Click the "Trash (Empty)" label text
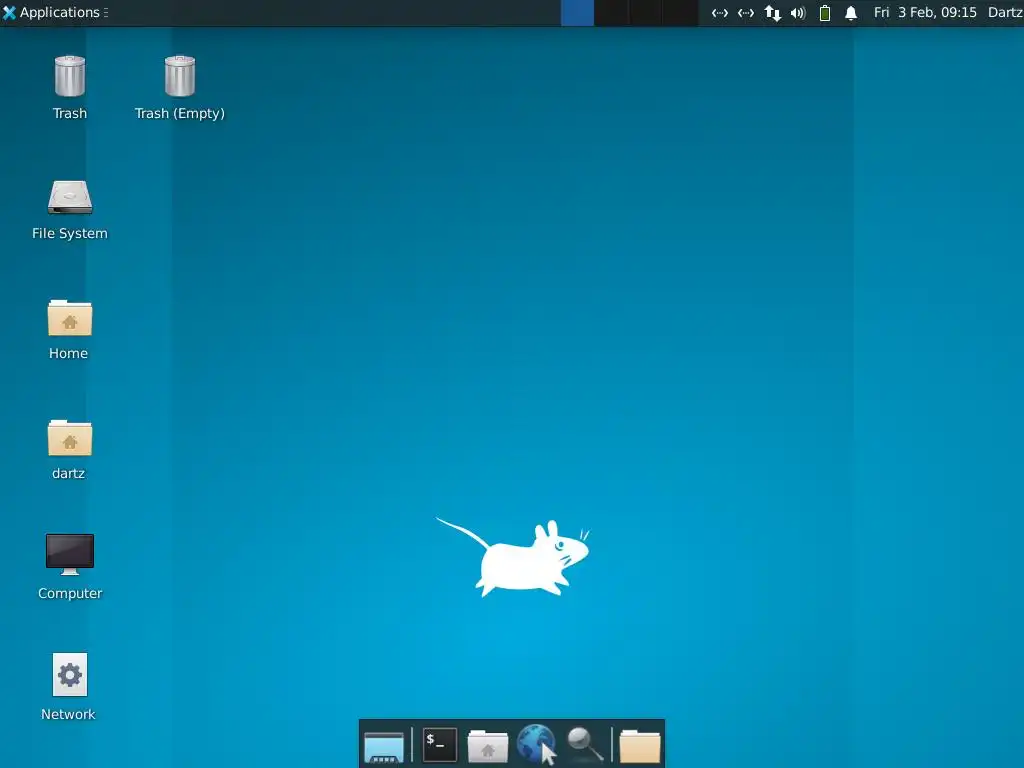The width and height of the screenshot is (1024, 768). tap(180, 113)
